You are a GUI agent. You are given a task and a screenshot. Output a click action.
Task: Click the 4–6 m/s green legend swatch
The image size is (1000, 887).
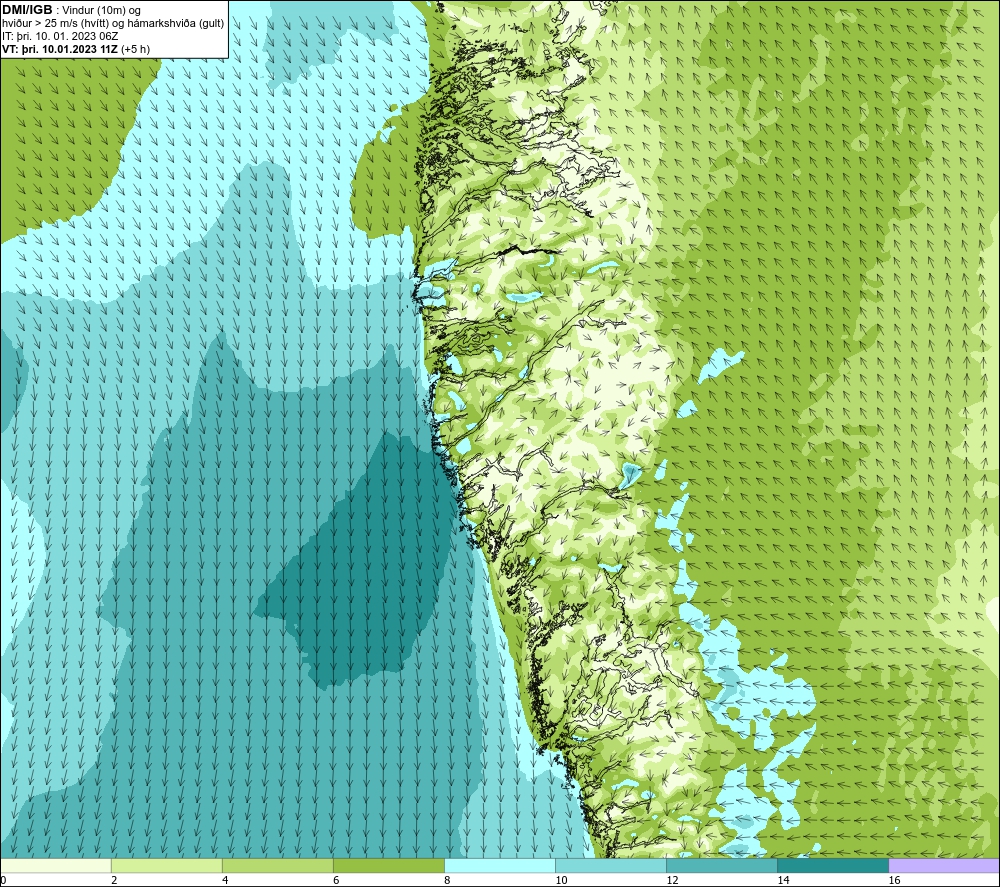(x=277, y=865)
